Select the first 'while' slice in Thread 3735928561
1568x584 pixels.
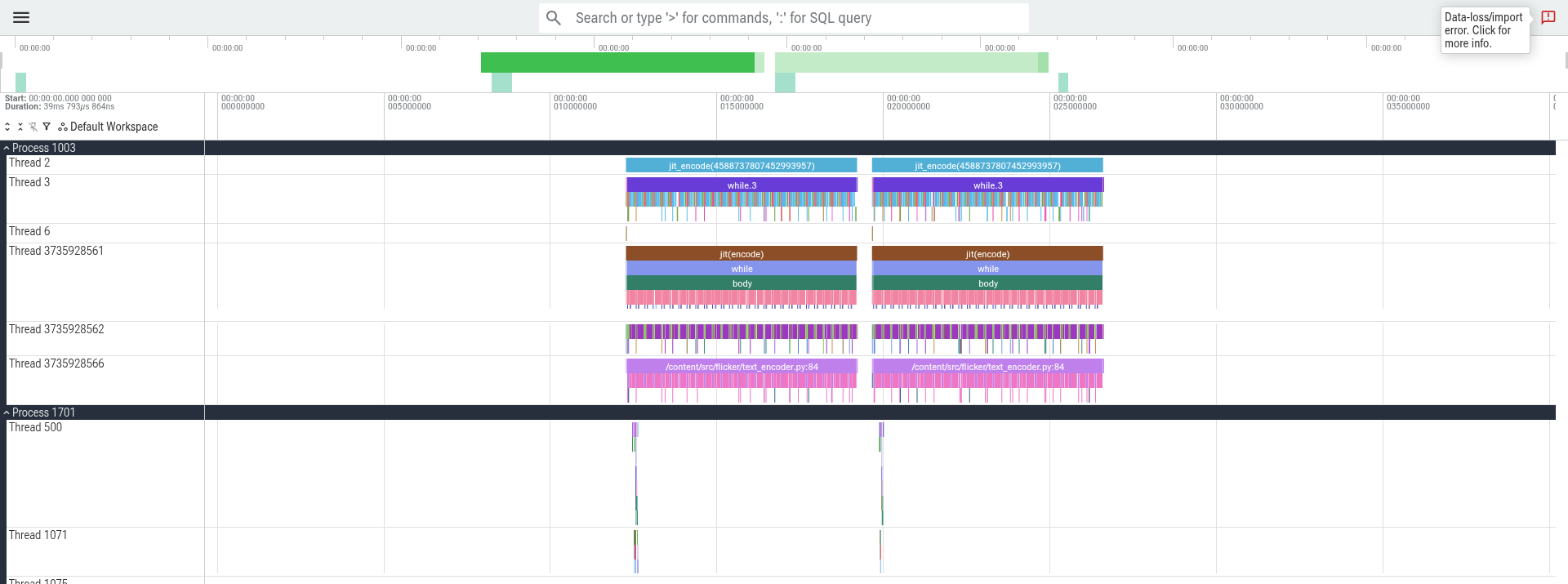(742, 269)
